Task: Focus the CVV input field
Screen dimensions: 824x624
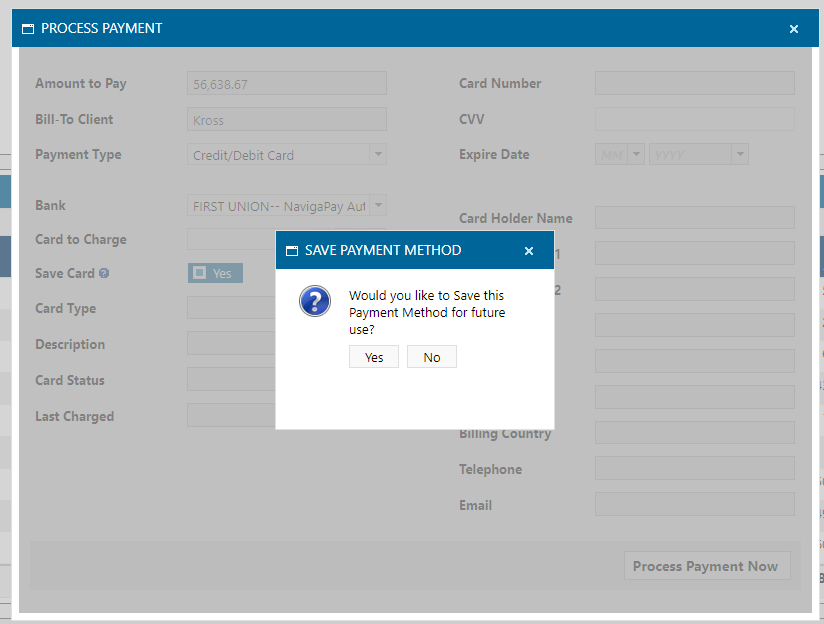Action: tap(694, 119)
